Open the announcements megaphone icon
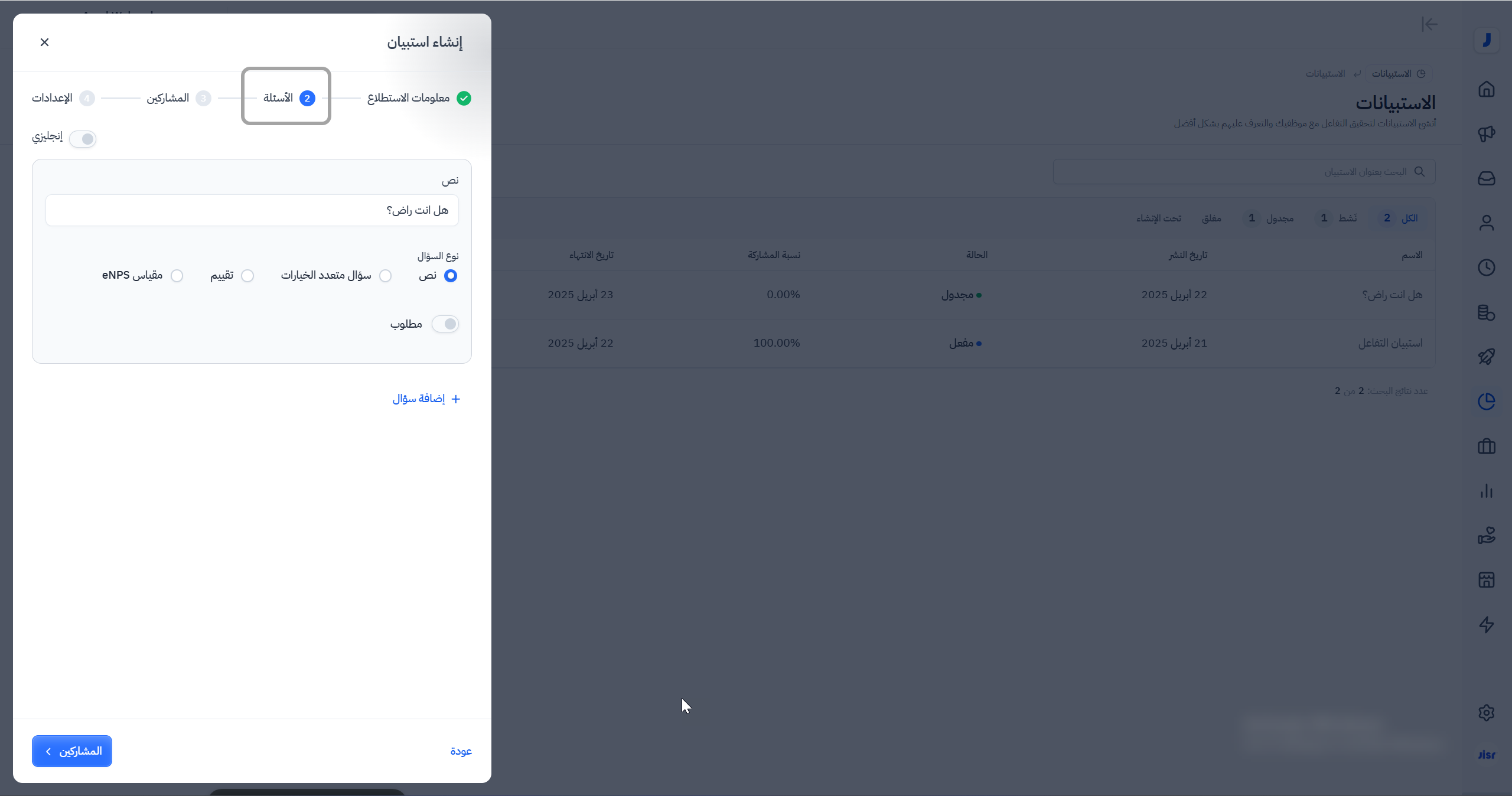Viewport: 1512px width, 796px height. pyautogui.click(x=1486, y=134)
